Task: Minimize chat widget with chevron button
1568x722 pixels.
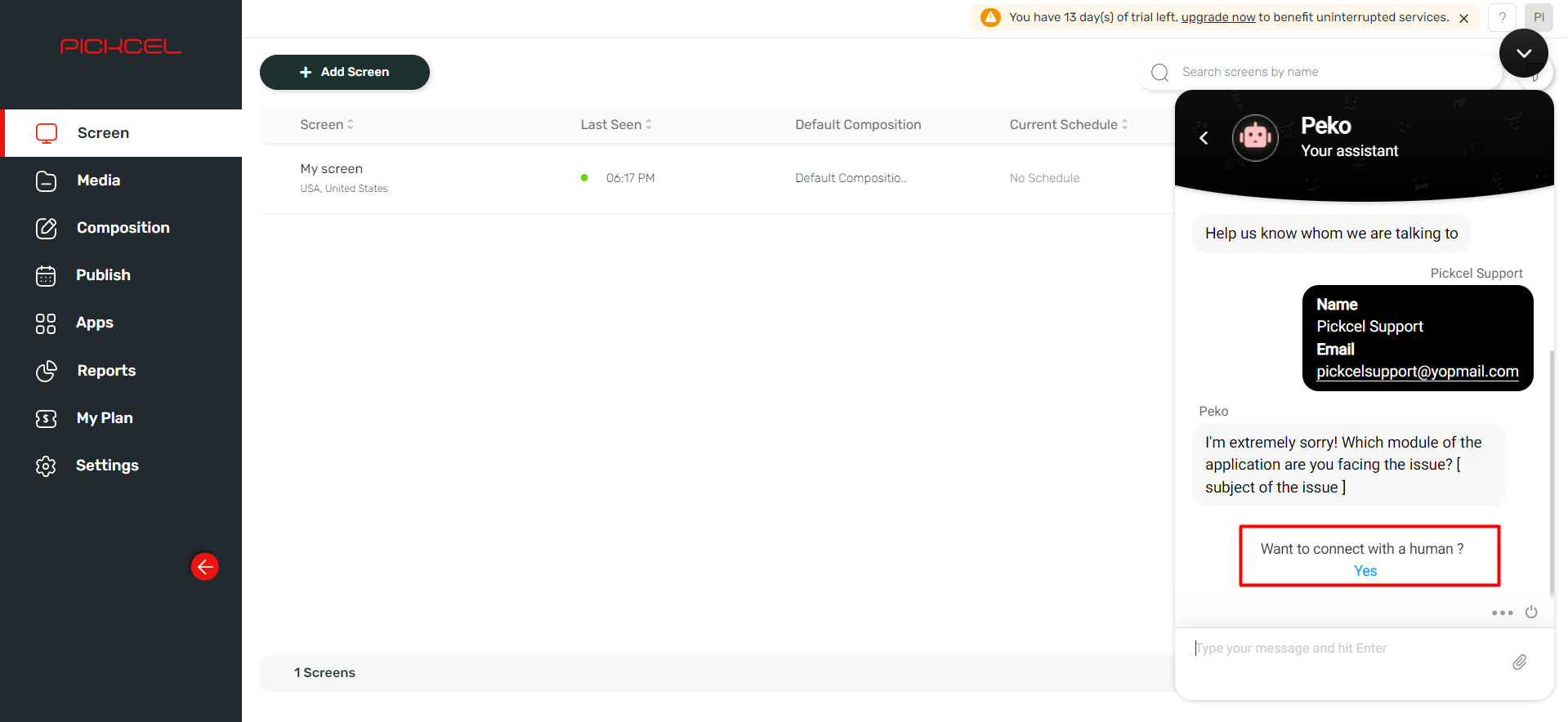Action: pyautogui.click(x=1523, y=53)
